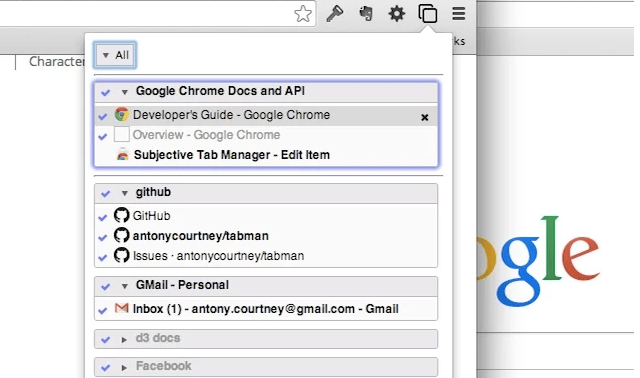Open the Evernote elephant extension
640x378 pixels.
366,13
